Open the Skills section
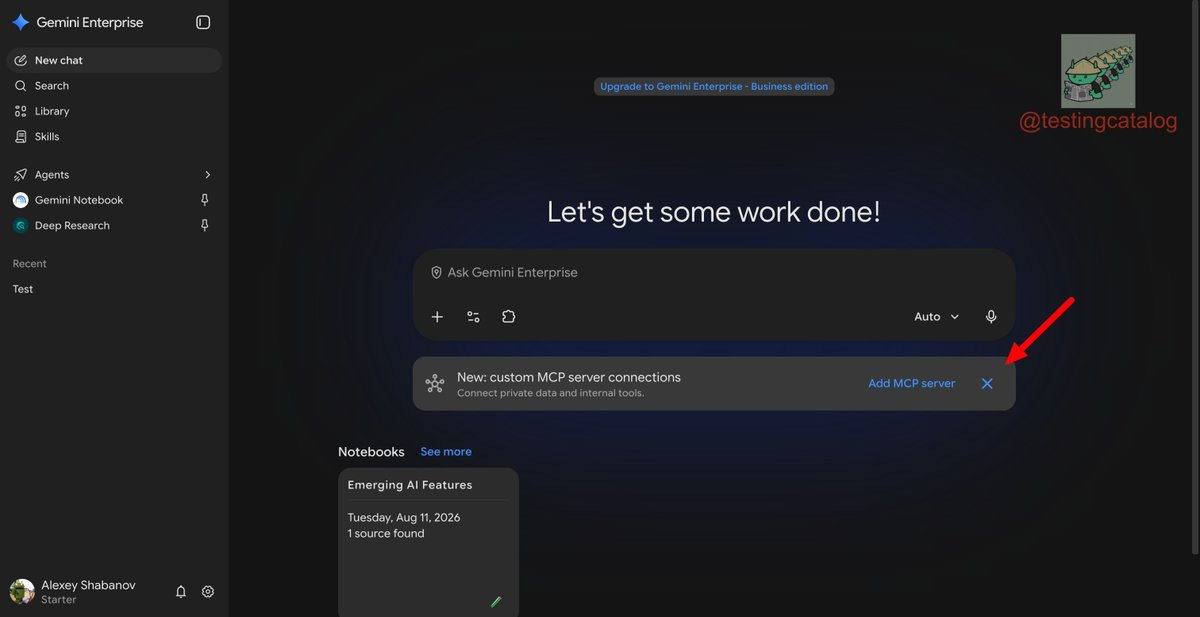 [114, 136]
